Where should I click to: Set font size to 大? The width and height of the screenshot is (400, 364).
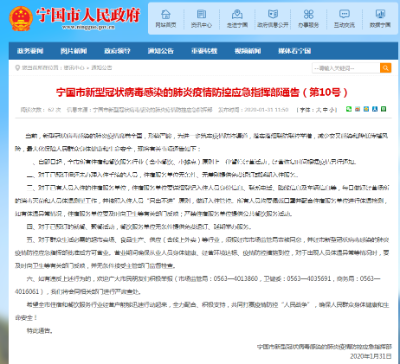point(318,109)
